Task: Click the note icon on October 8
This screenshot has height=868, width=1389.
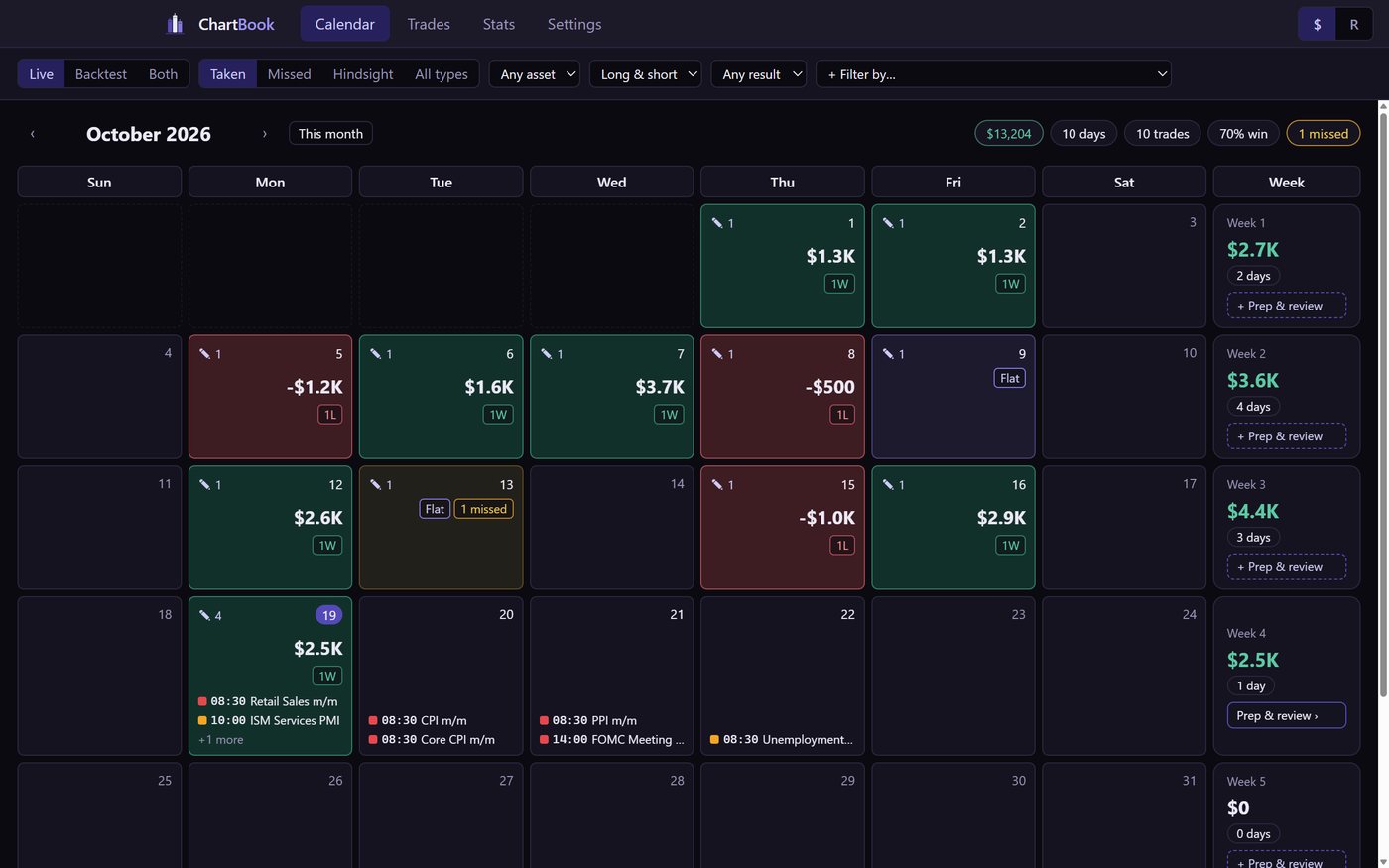Action: [717, 354]
